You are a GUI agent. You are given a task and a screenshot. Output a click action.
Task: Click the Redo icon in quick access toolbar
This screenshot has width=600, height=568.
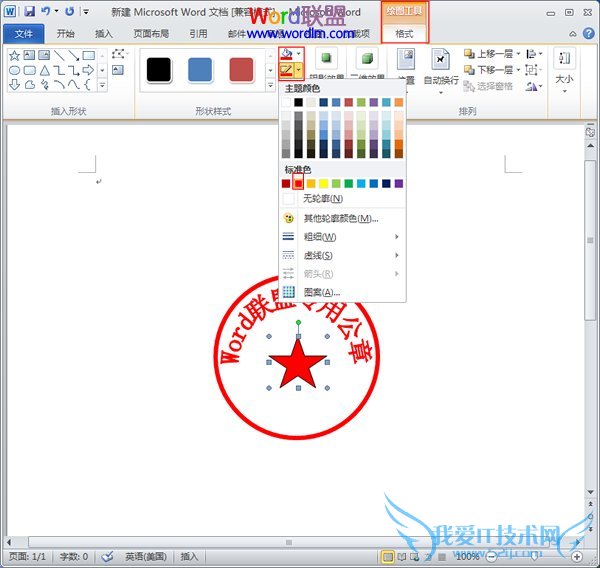coord(69,11)
